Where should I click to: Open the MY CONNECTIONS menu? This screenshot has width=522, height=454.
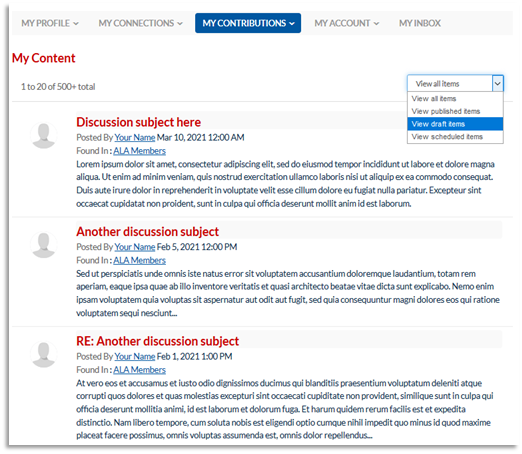tap(140, 23)
